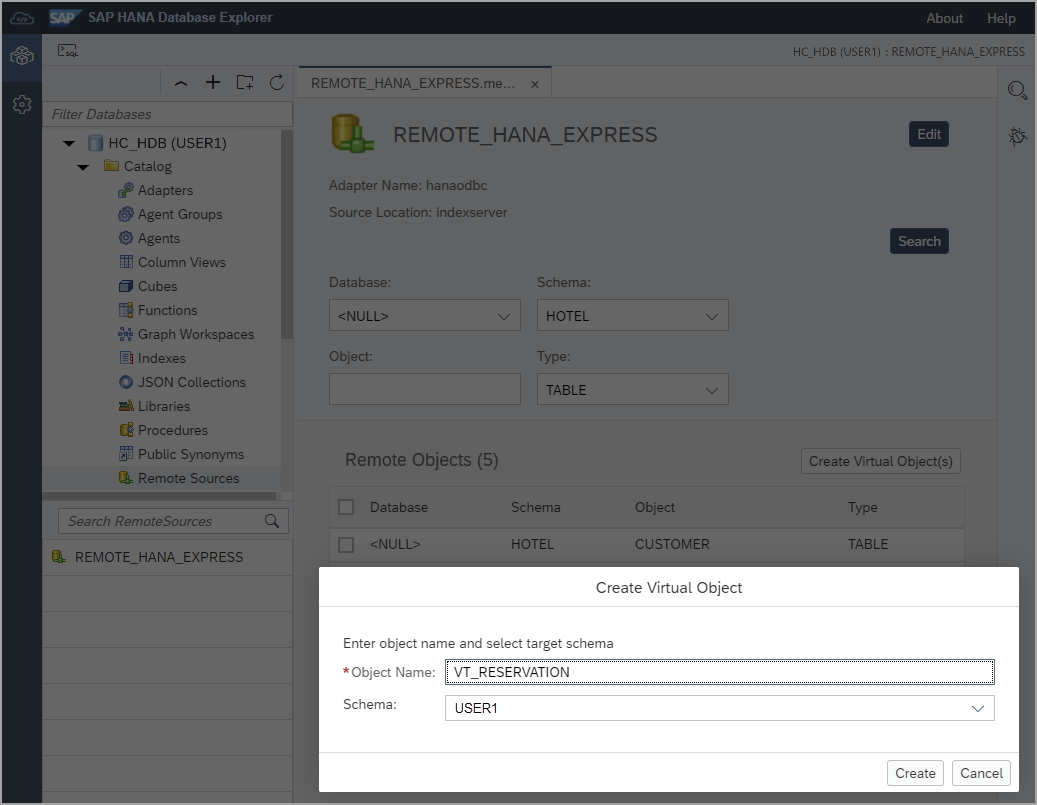Refresh the database tree

277,82
